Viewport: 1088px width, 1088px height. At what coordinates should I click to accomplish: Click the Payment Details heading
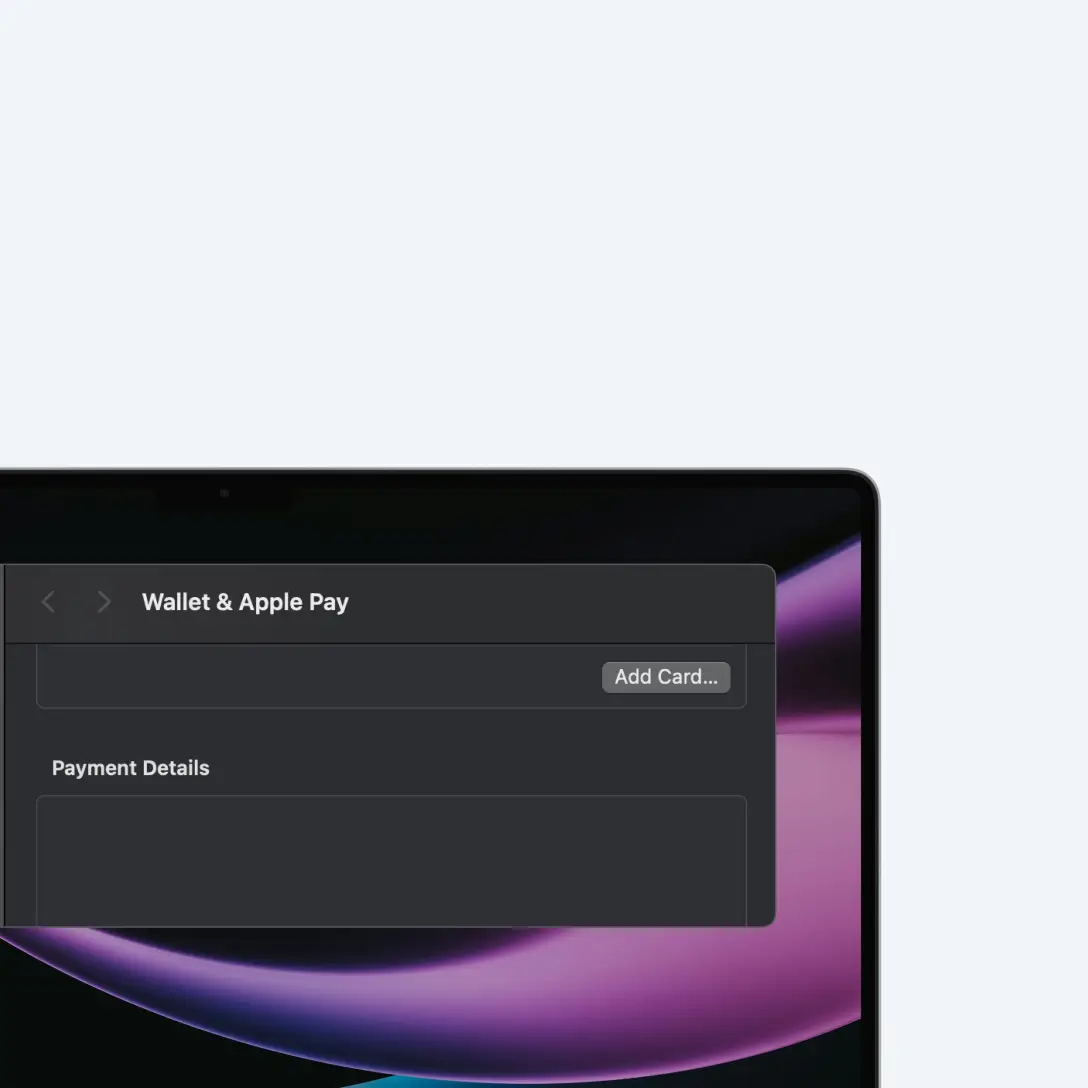131,768
